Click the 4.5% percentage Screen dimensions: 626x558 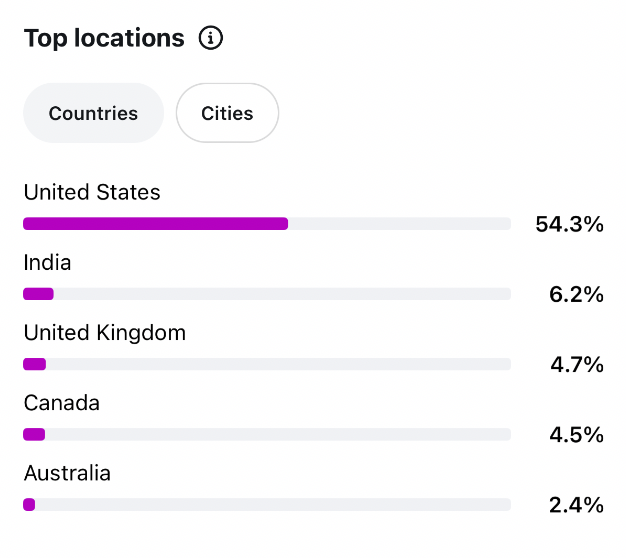pos(576,435)
